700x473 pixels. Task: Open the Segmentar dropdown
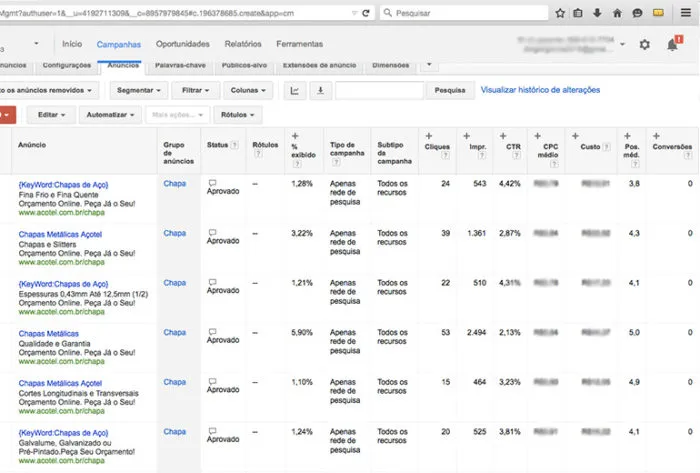click(138, 91)
